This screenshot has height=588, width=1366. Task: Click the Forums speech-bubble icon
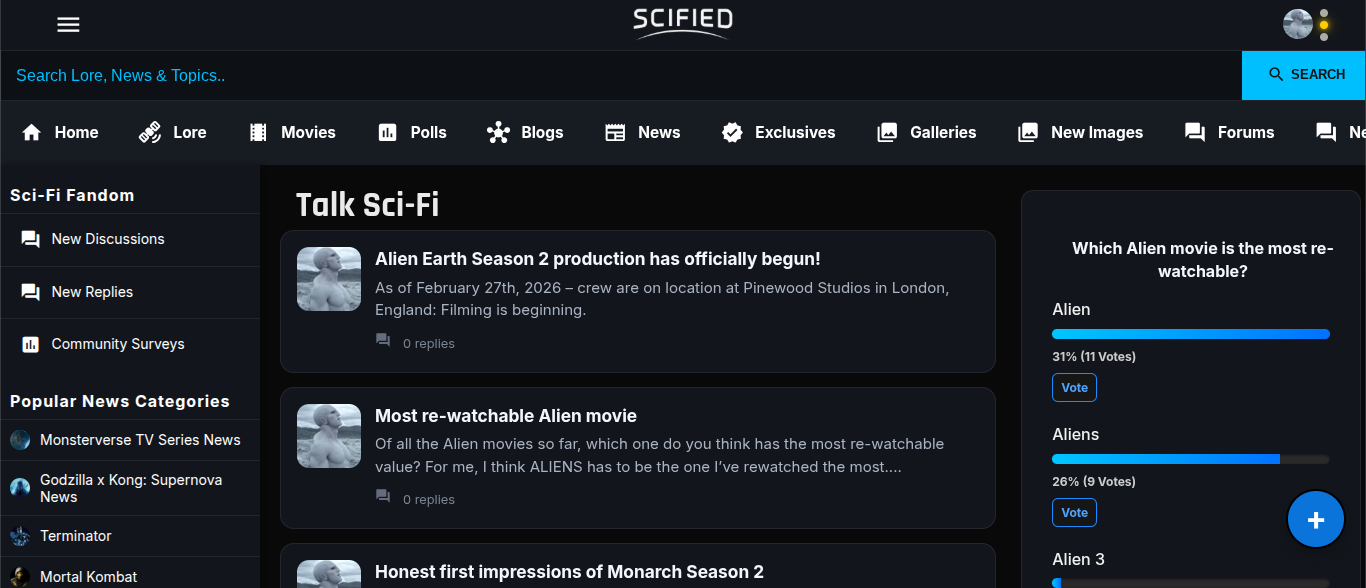point(1194,131)
